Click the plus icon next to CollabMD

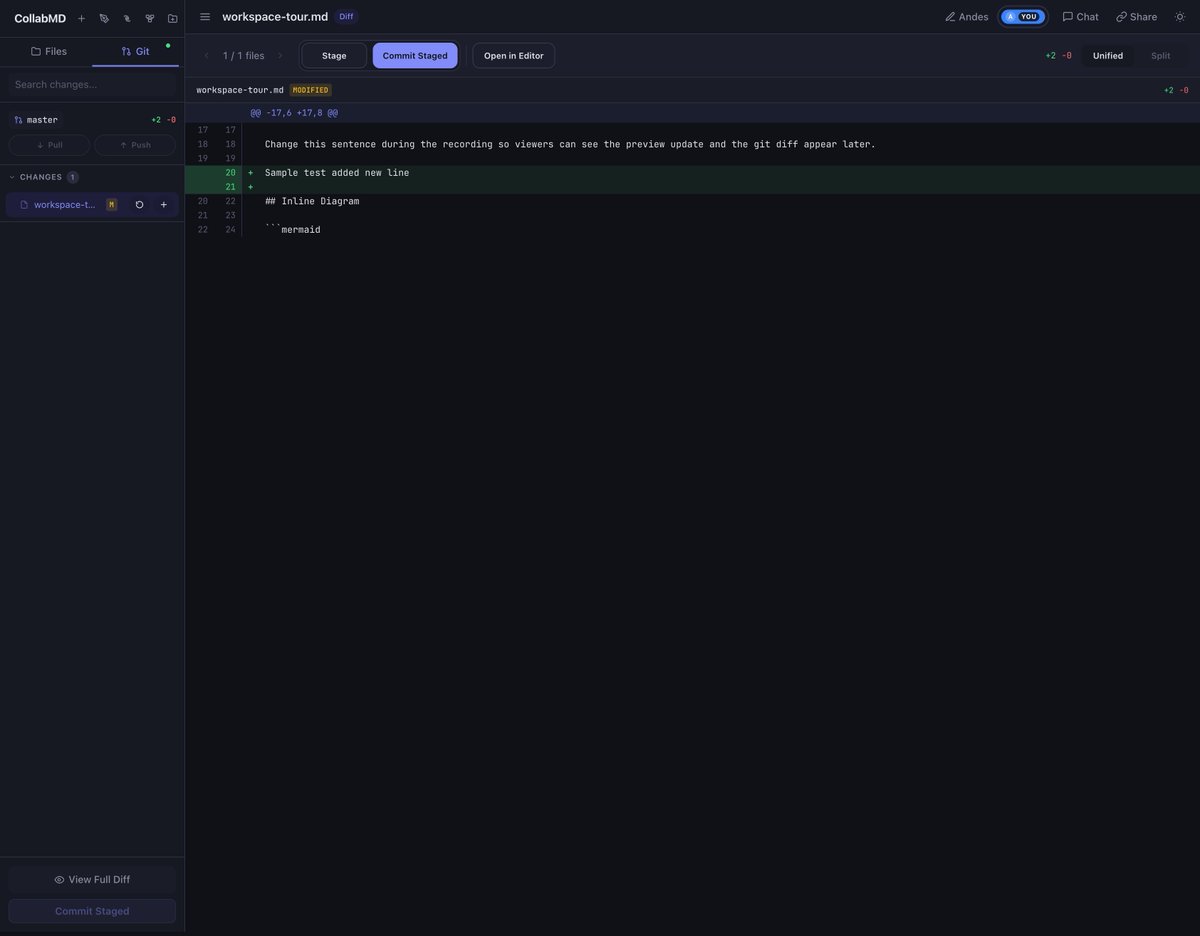click(x=82, y=18)
